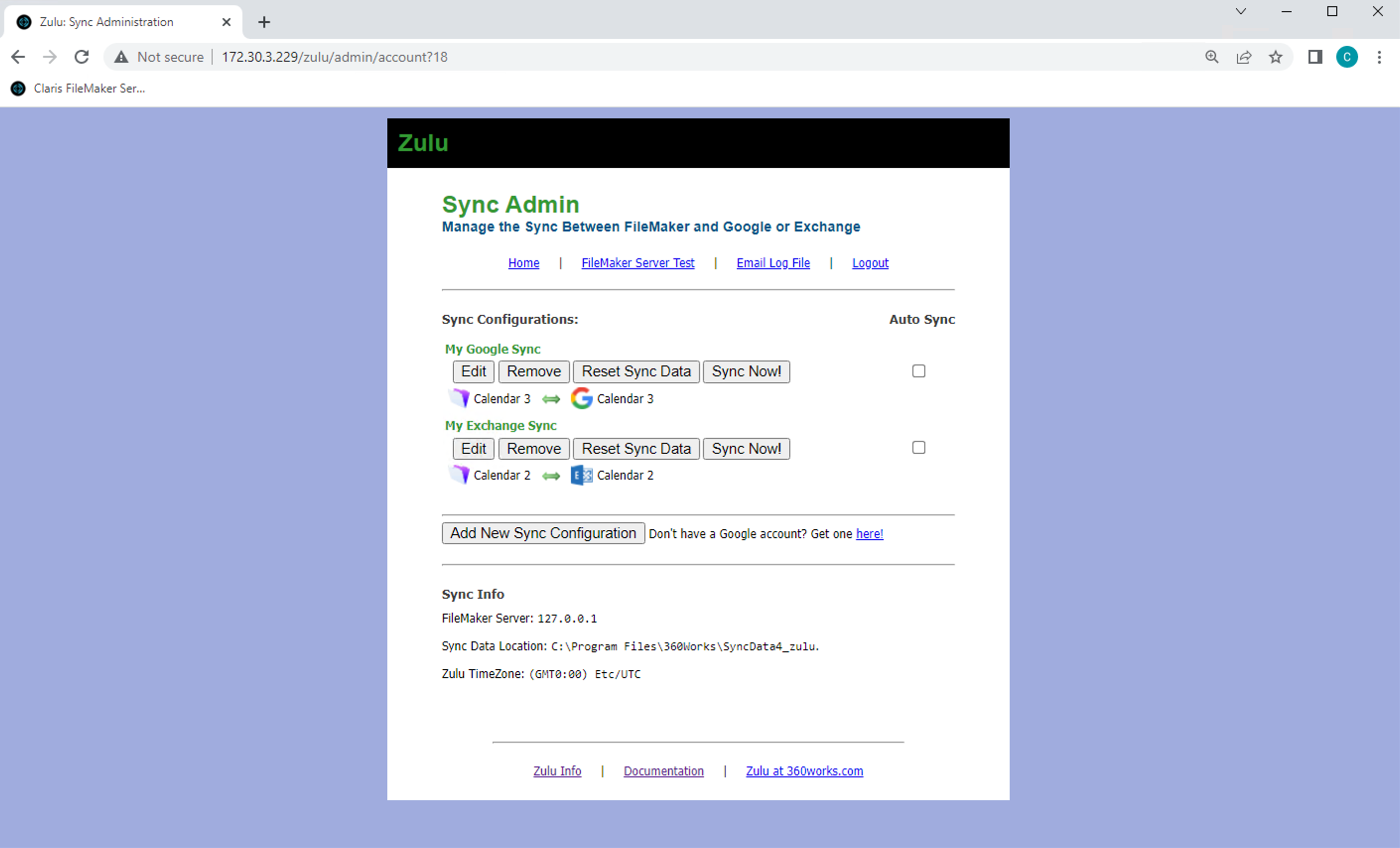1400x848 pixels.
Task: Remove the My Exchange Sync configuration
Action: tap(534, 449)
